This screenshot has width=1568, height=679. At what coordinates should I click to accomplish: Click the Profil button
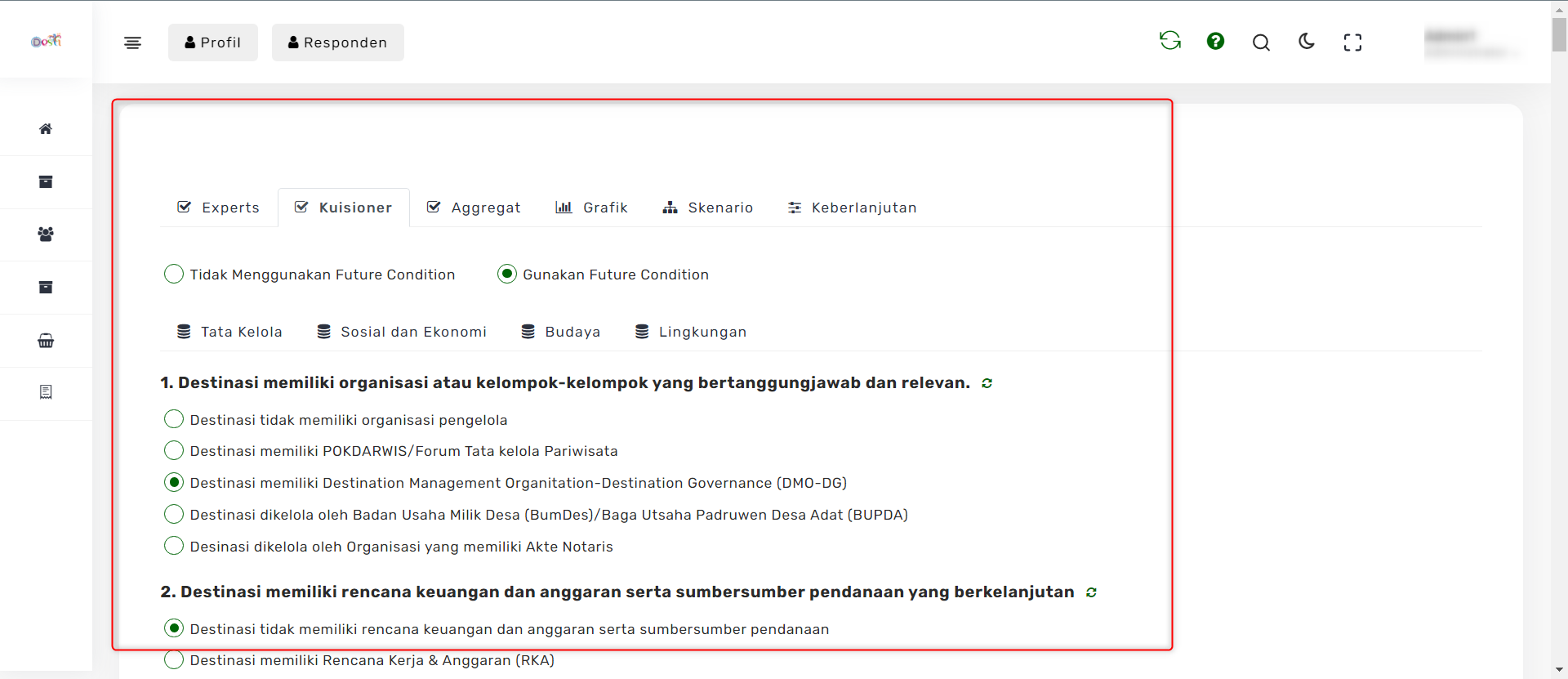[x=212, y=42]
